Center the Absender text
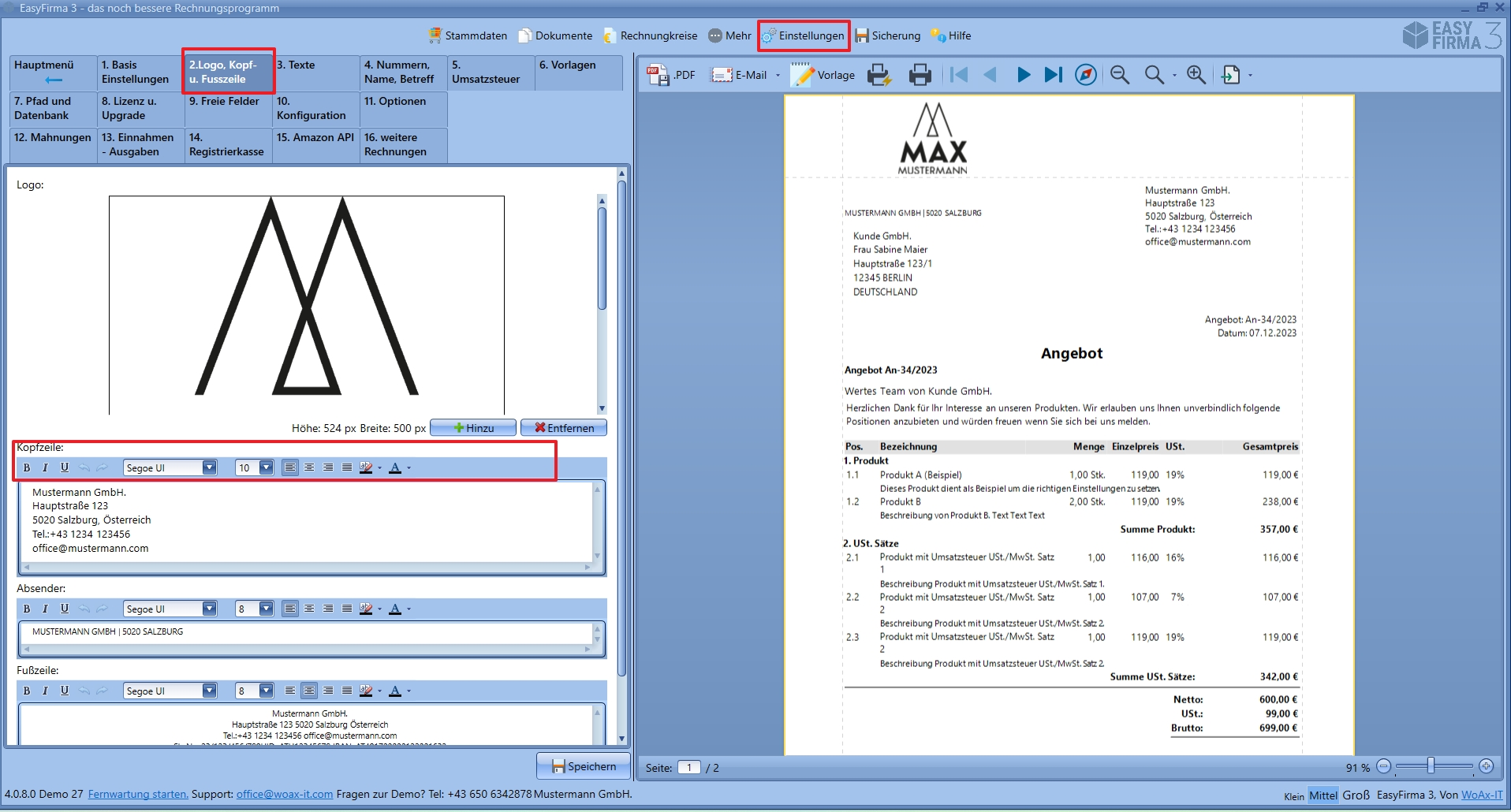This screenshot has width=1511, height=812. click(309, 609)
